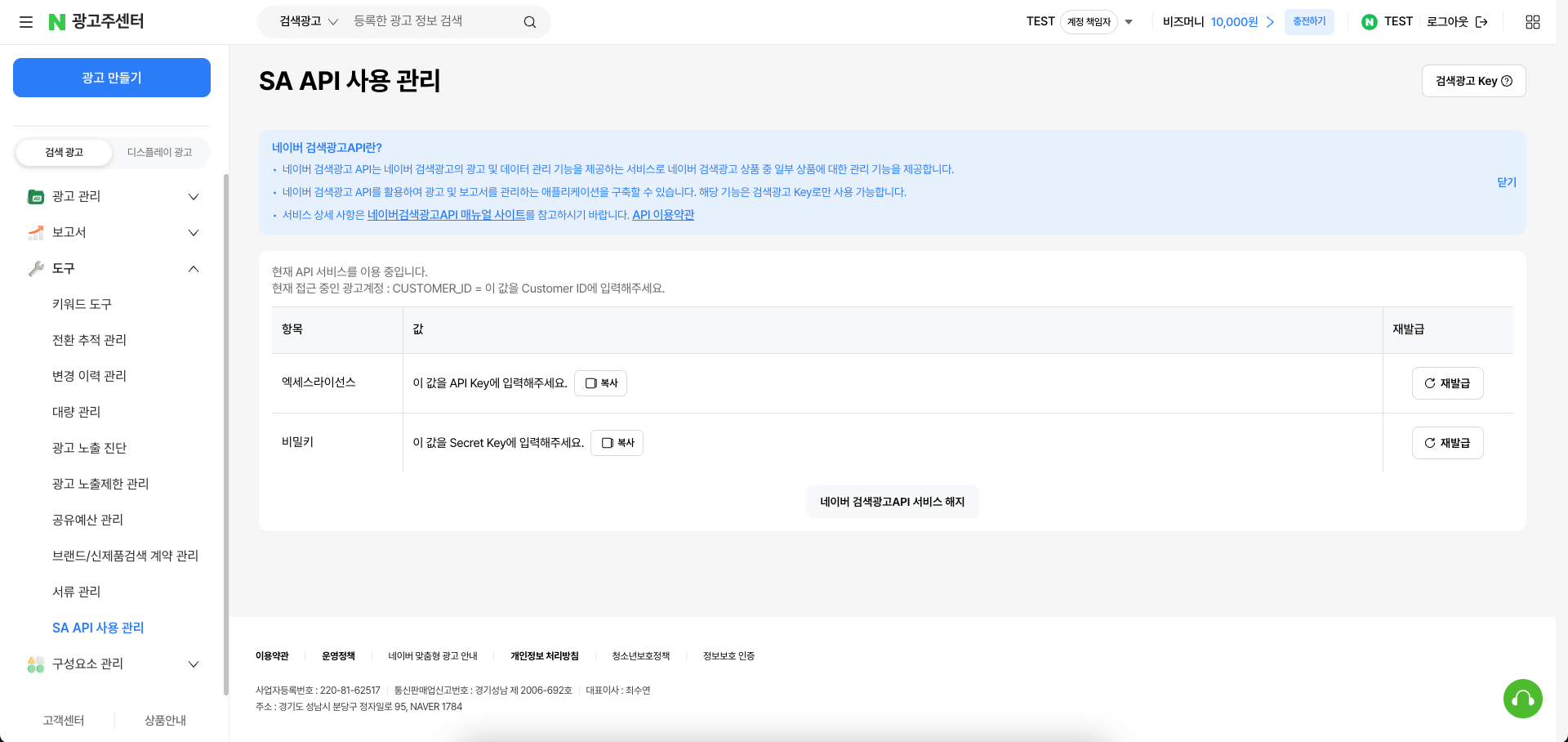Open footer 정보보호 인증 link

(x=728, y=656)
